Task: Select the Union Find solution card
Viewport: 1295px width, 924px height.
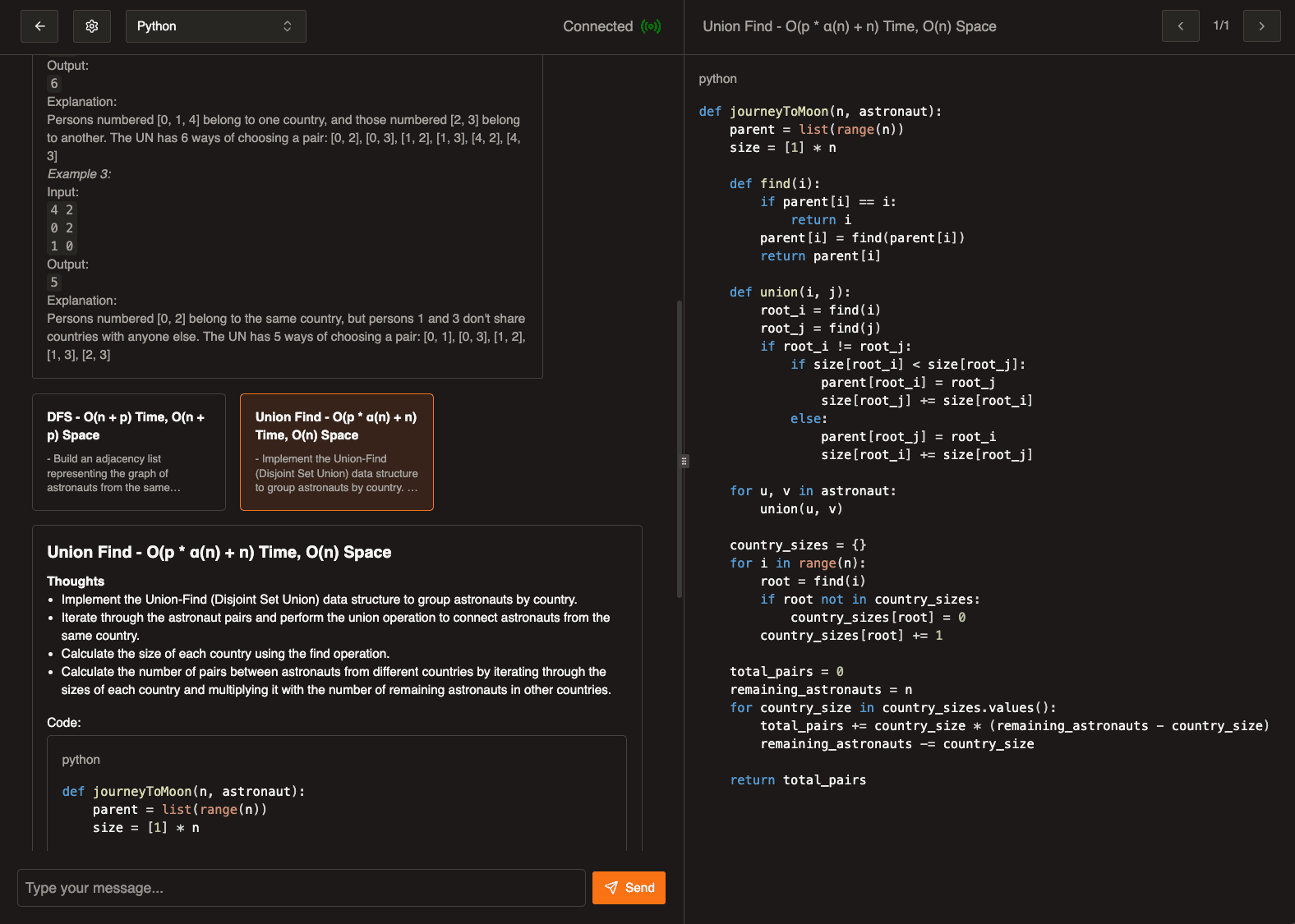Action: [337, 452]
